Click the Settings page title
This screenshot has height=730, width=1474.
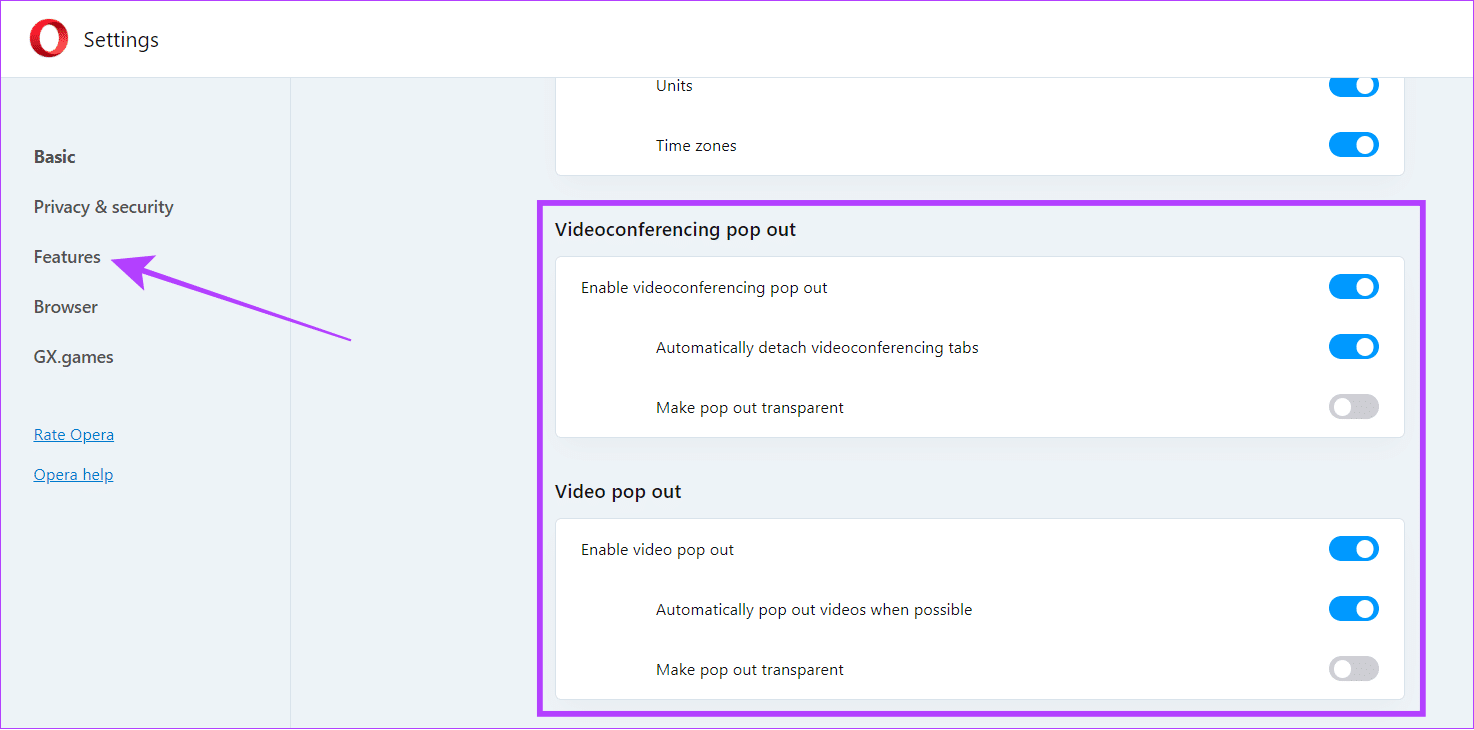click(x=121, y=40)
